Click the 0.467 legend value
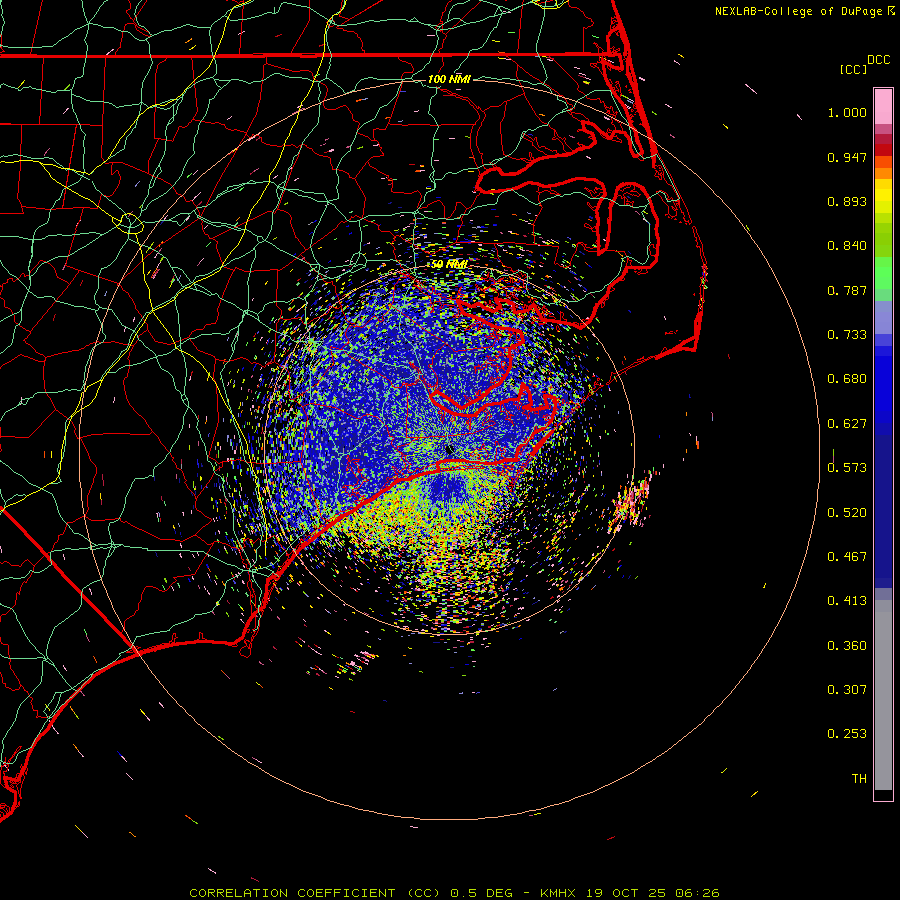Viewport: 900px width, 900px height. tap(847, 557)
